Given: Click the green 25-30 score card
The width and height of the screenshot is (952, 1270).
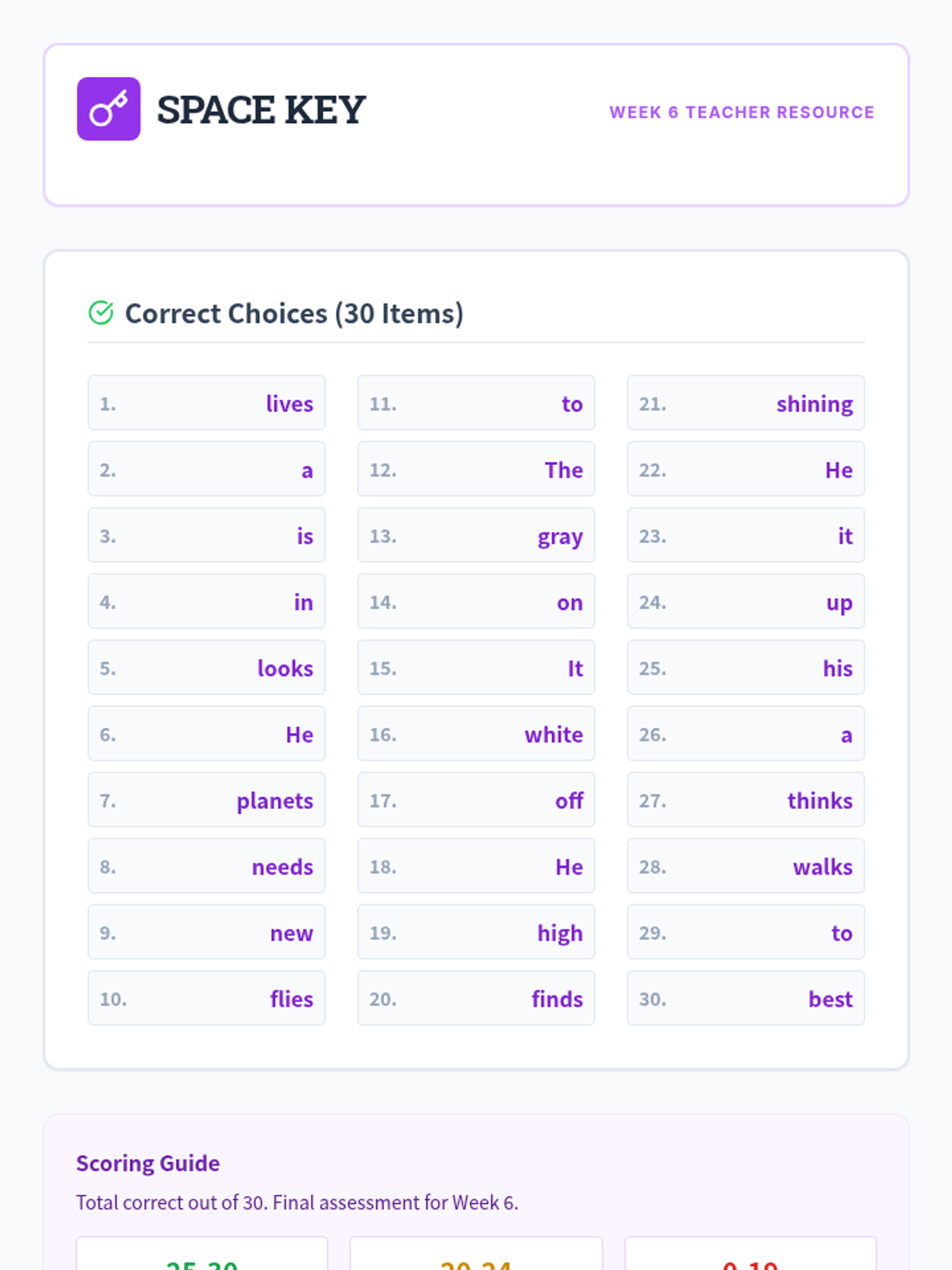Looking at the screenshot, I should (202, 1258).
